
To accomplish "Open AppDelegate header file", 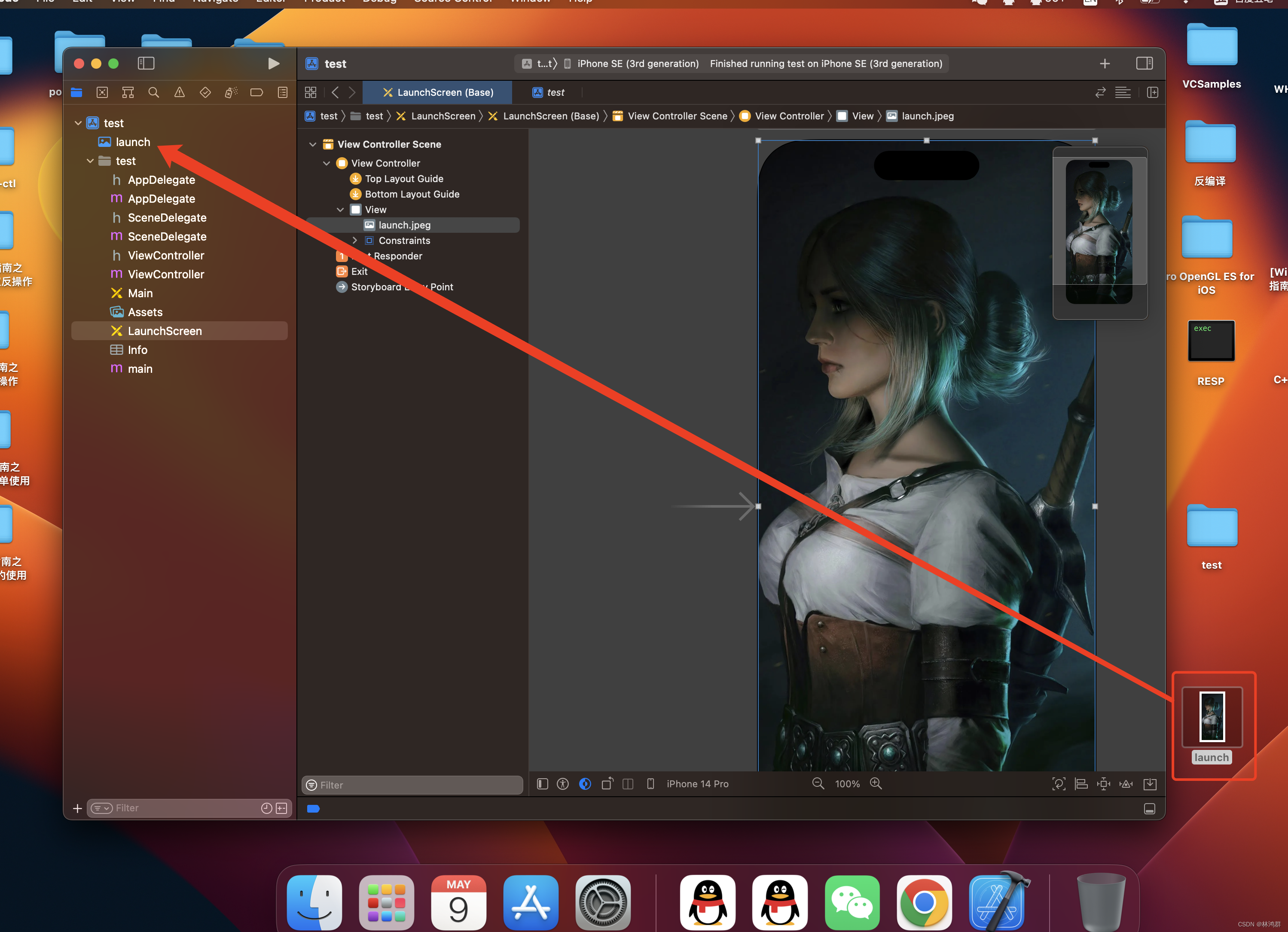I will tap(161, 180).
